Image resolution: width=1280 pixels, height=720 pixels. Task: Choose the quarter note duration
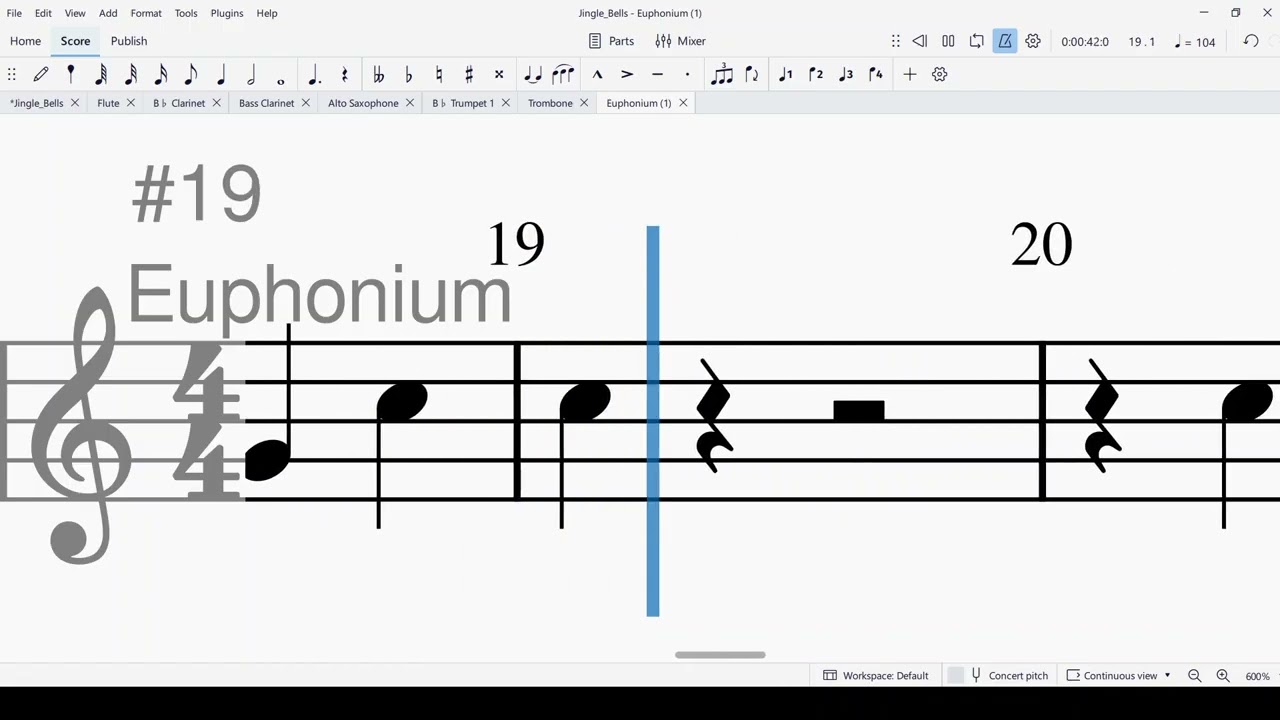pos(221,74)
